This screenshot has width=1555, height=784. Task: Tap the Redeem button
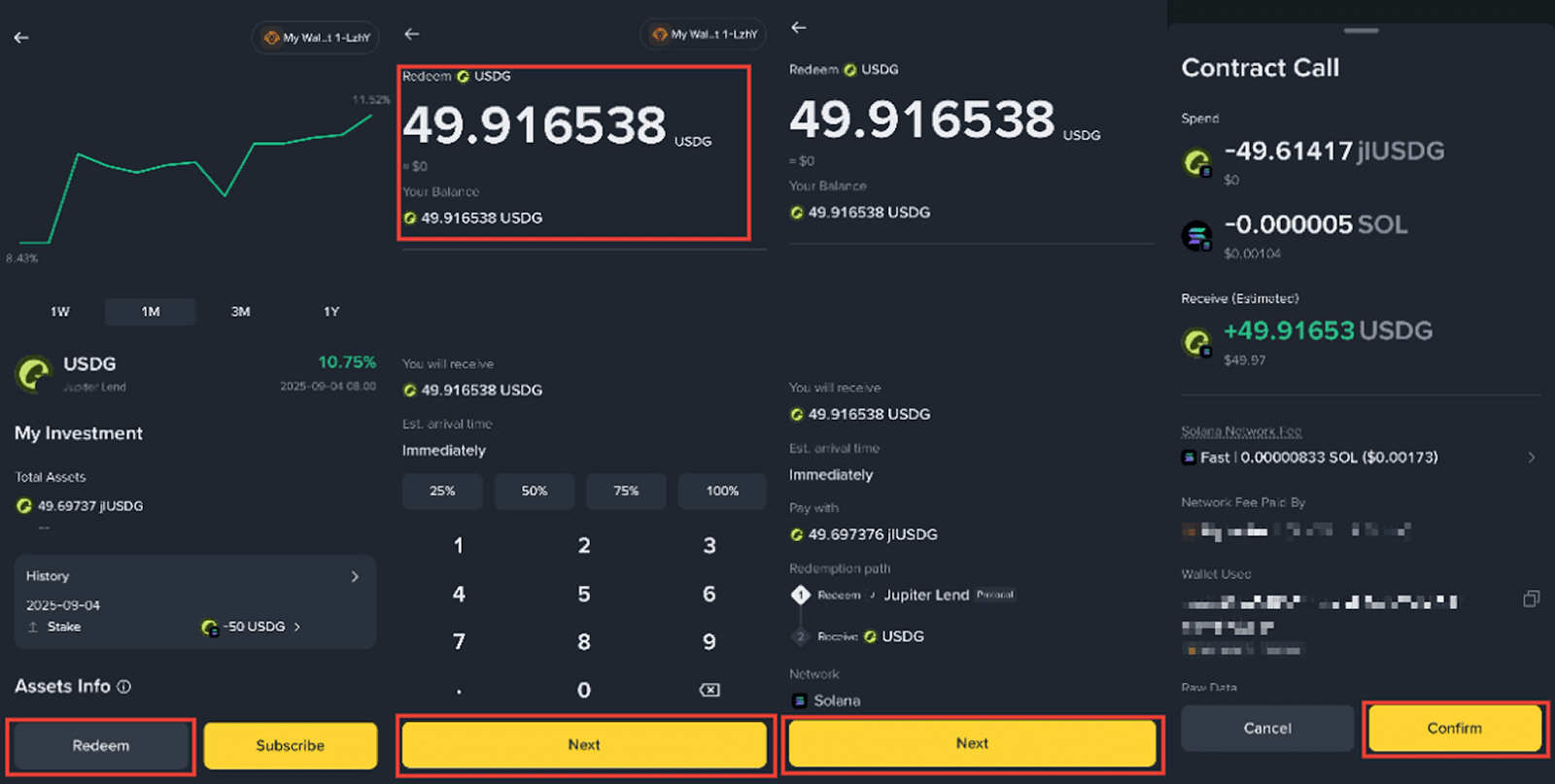[101, 746]
